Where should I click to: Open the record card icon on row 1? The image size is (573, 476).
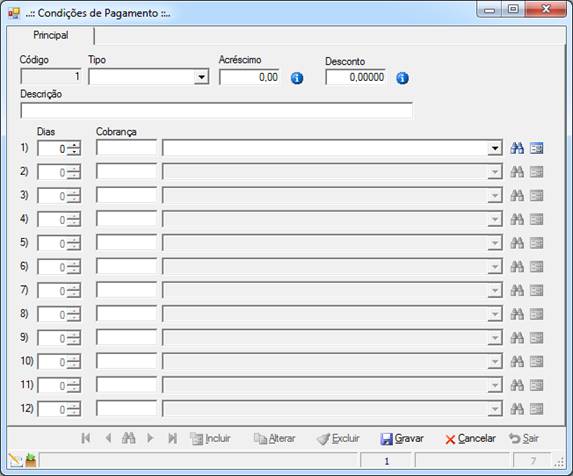[536, 148]
